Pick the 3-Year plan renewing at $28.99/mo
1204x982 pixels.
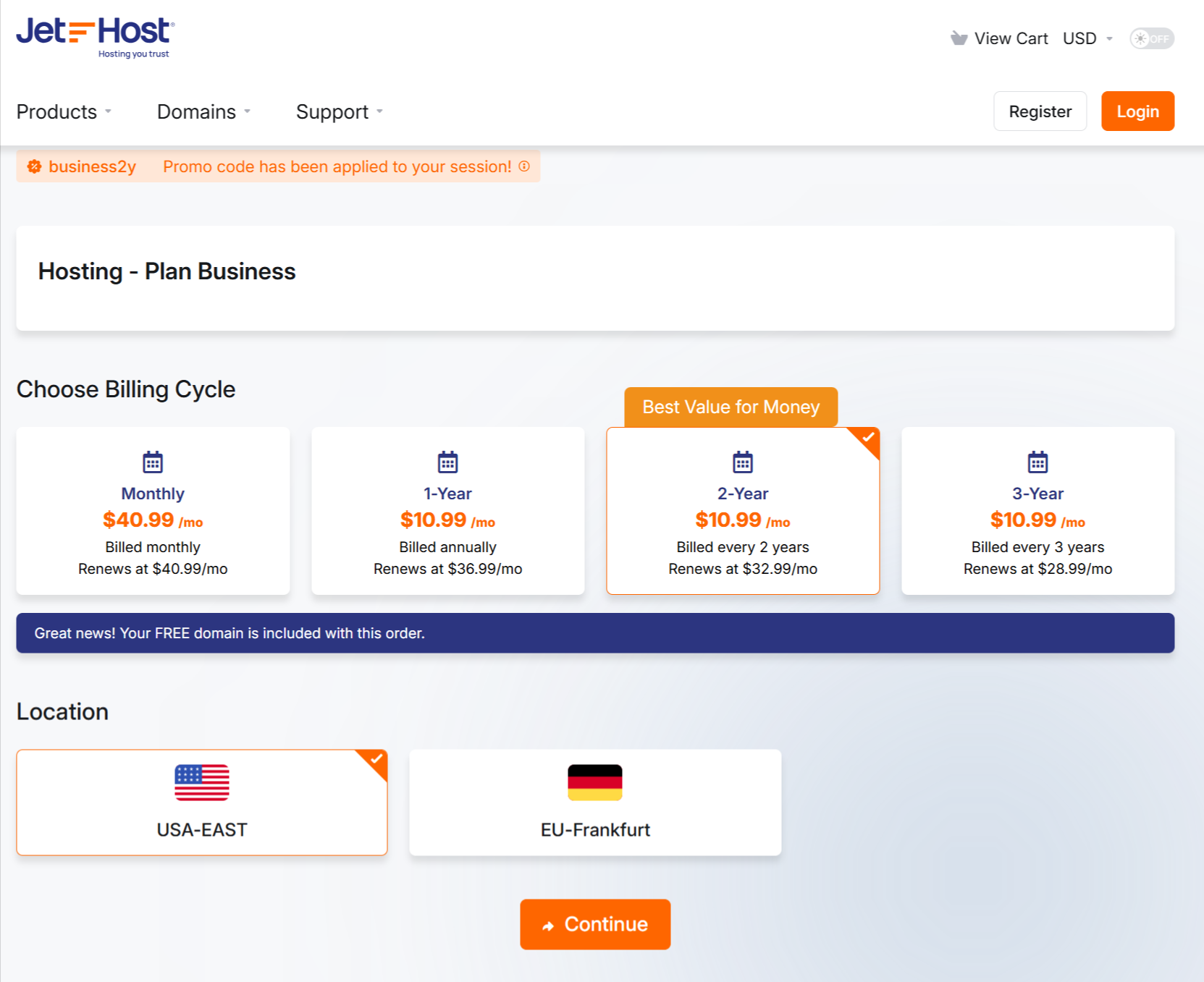[x=1038, y=511]
